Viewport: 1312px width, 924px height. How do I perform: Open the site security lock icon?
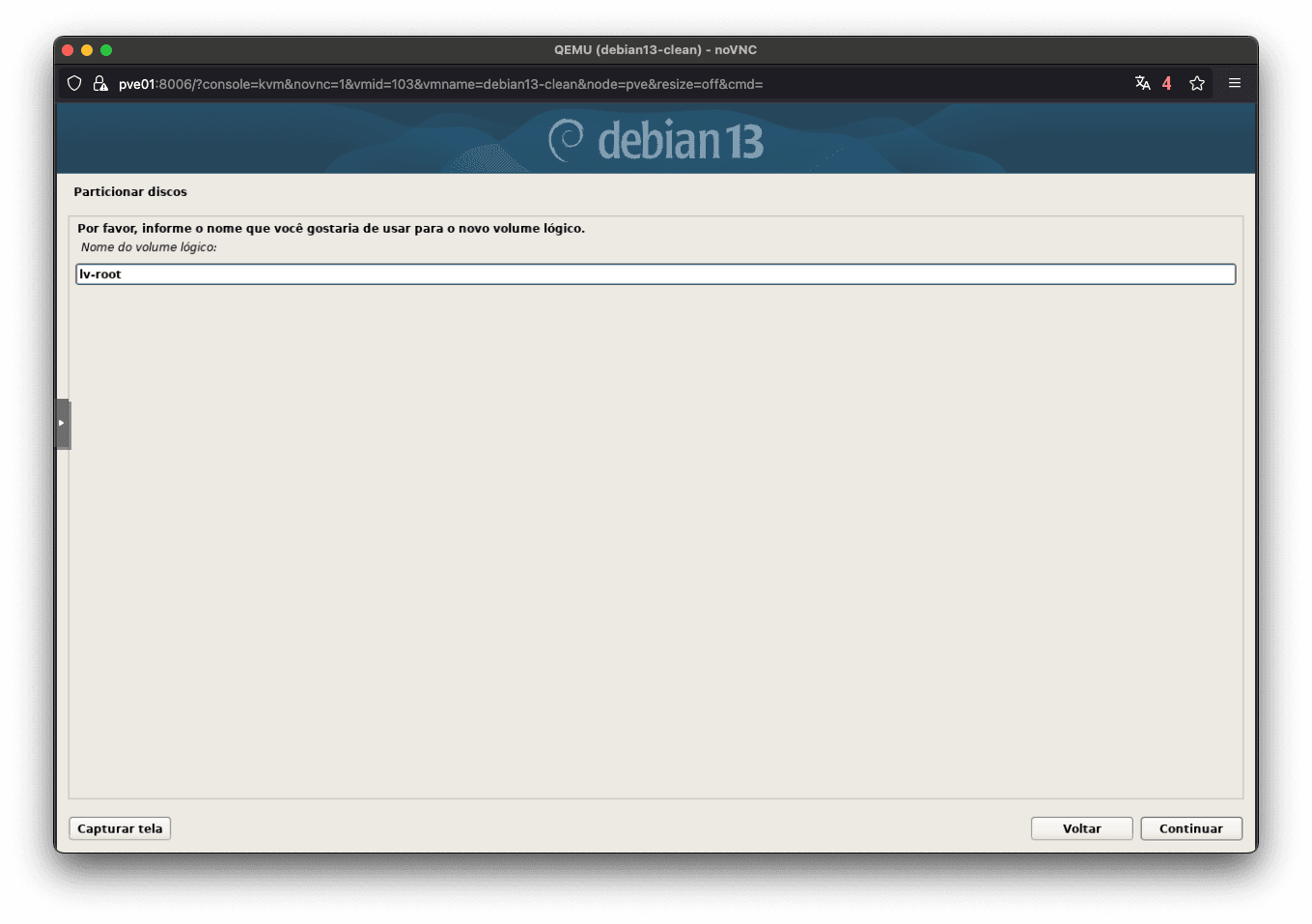pos(99,84)
